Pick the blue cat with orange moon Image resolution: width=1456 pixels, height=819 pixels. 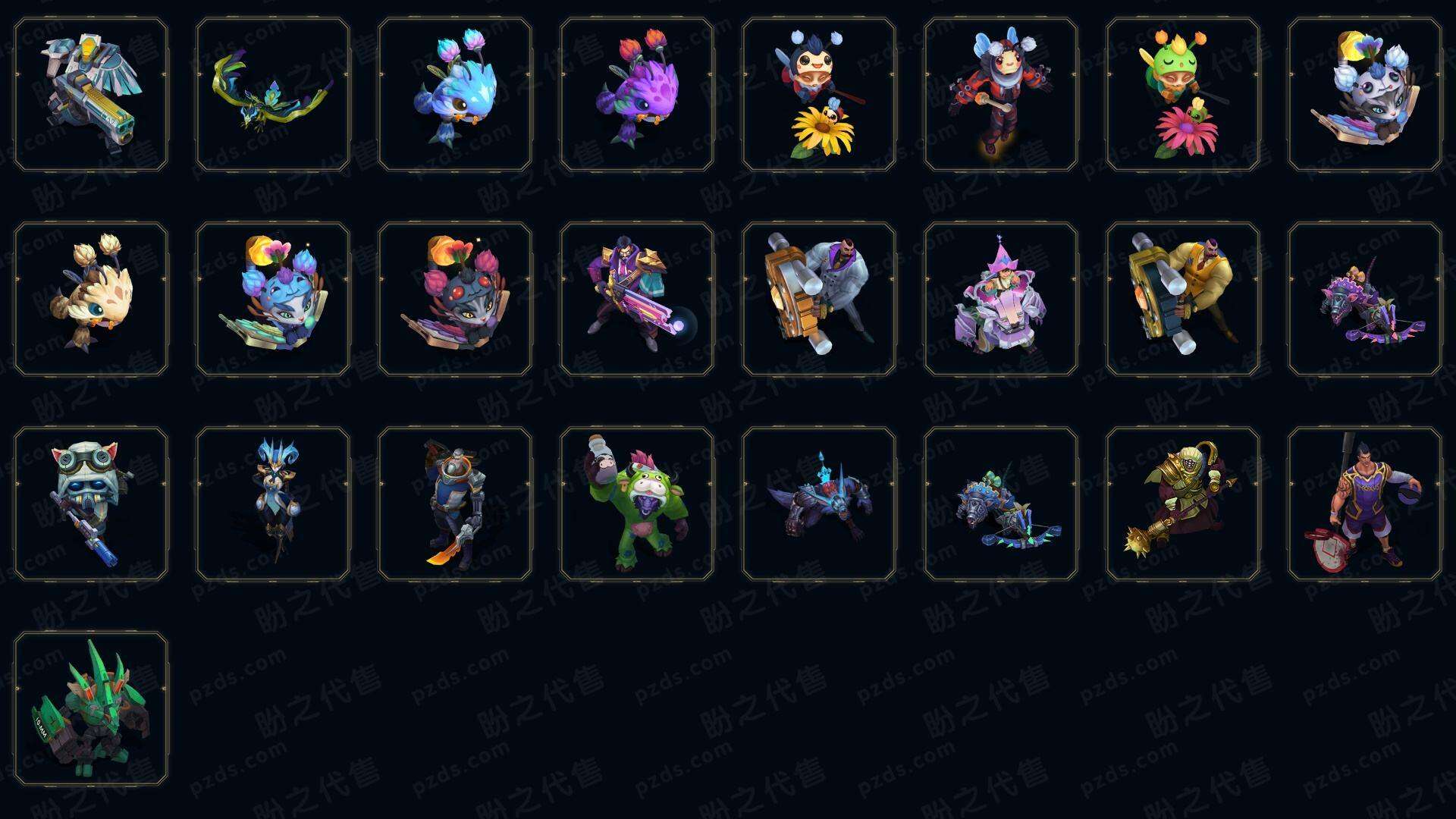(x=273, y=299)
